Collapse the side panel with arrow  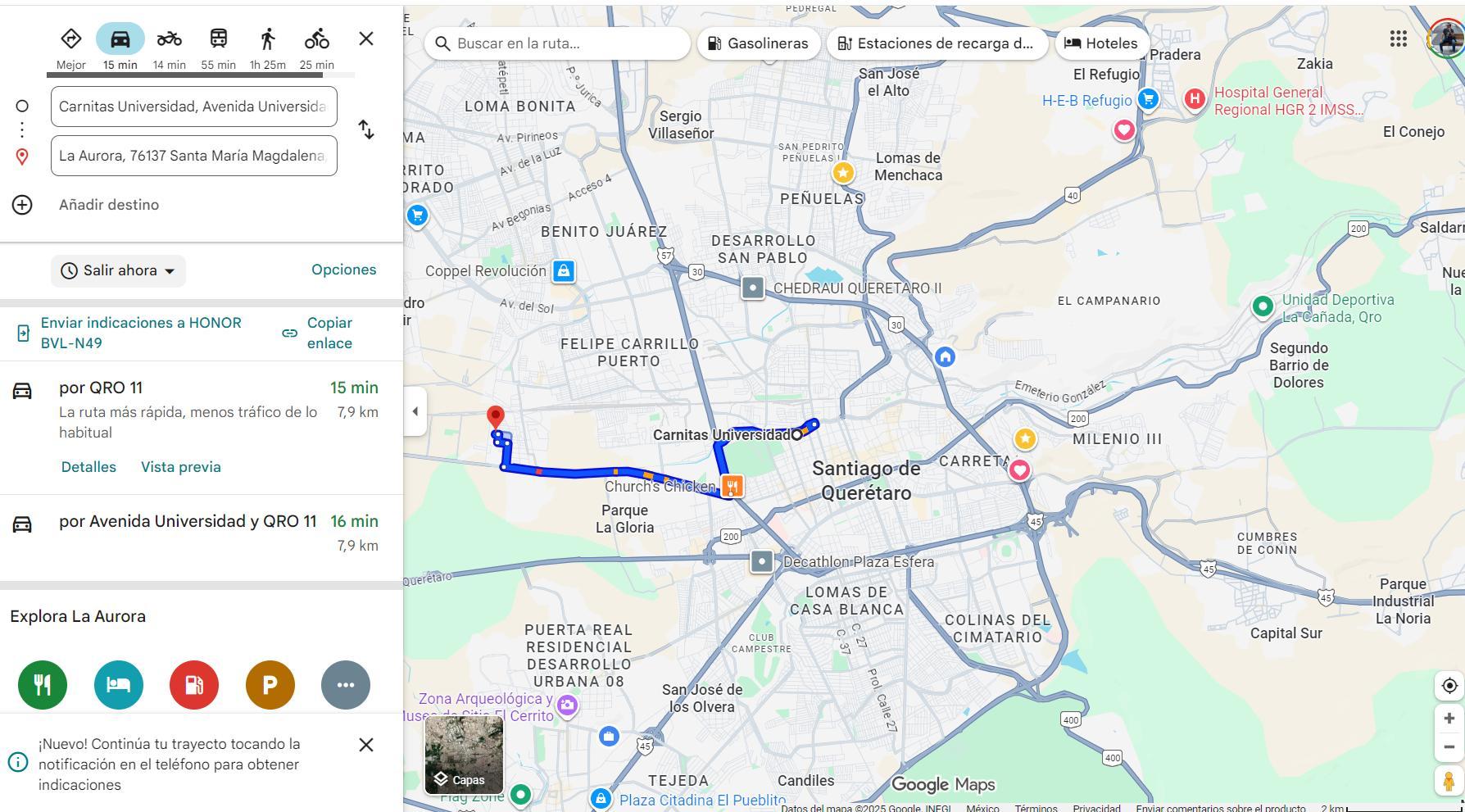415,411
